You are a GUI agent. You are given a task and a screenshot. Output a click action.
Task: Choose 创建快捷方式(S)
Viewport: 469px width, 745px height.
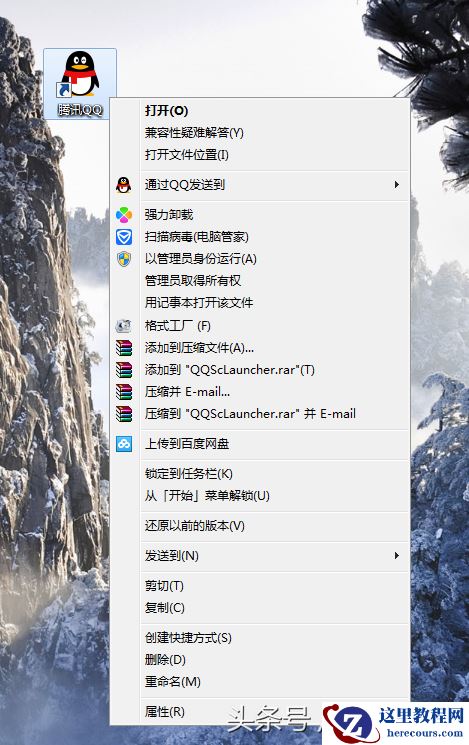click(x=260, y=638)
